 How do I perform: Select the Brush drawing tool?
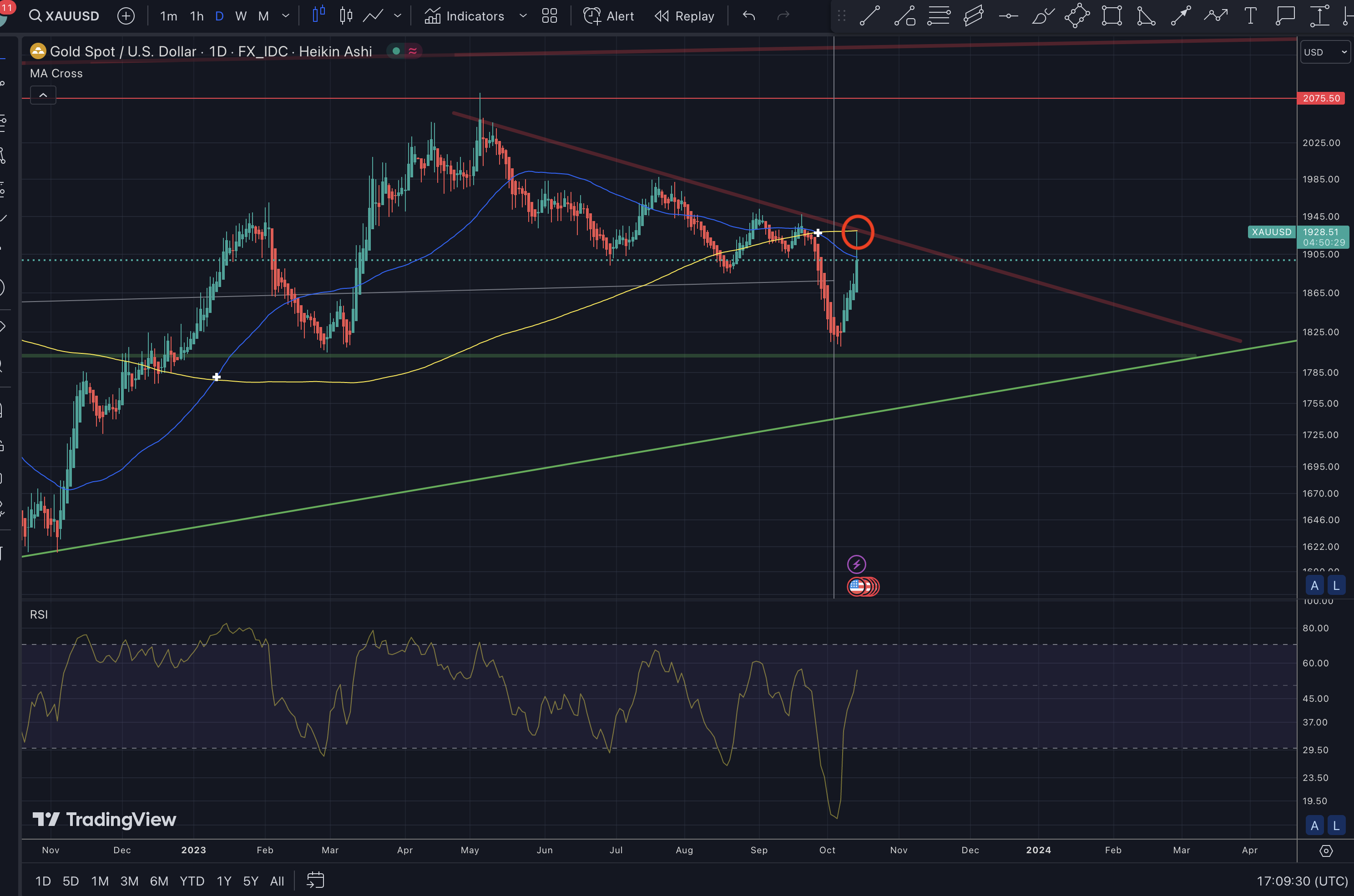pyautogui.click(x=1042, y=15)
